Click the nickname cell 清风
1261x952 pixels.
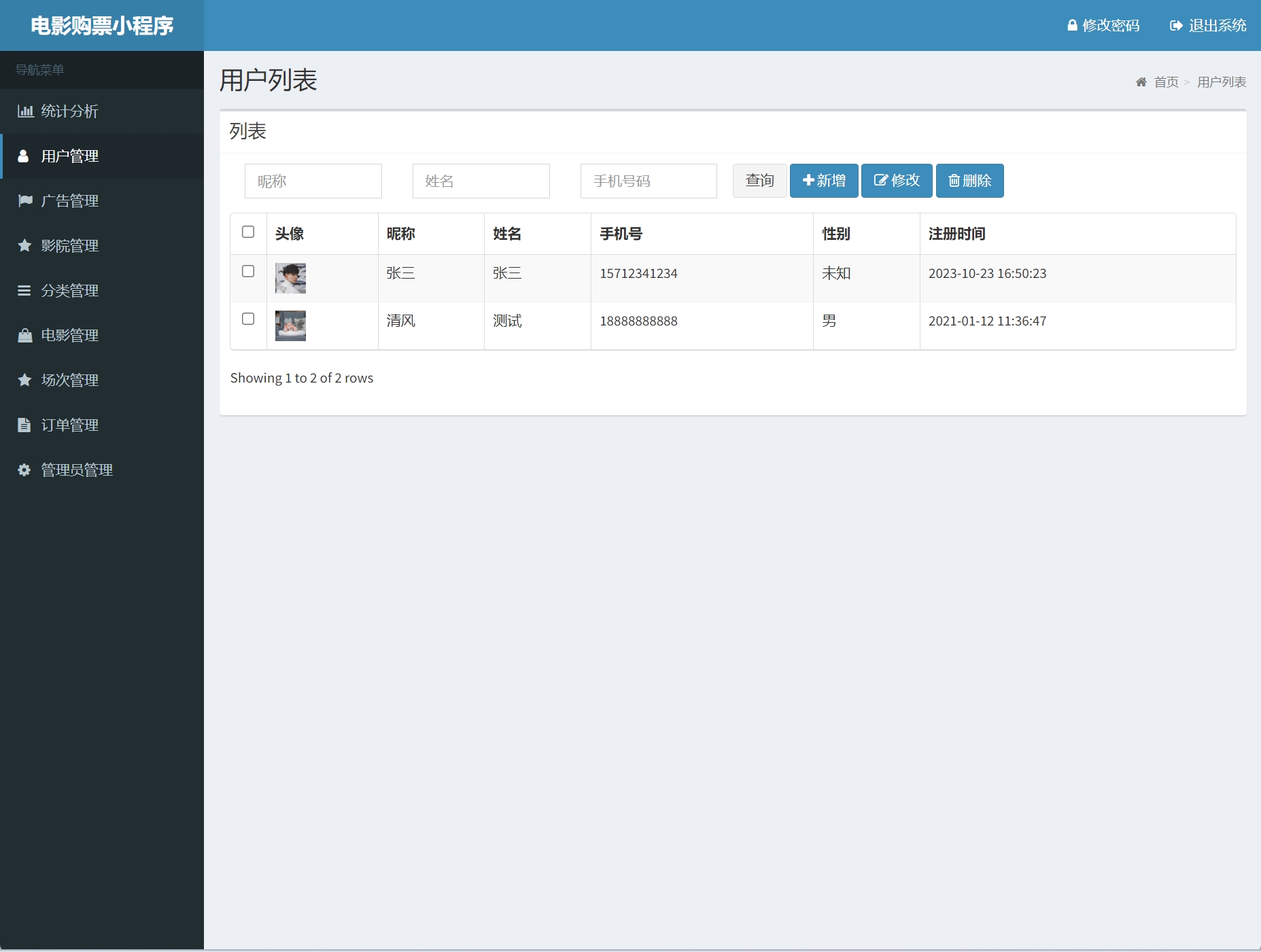pos(401,321)
